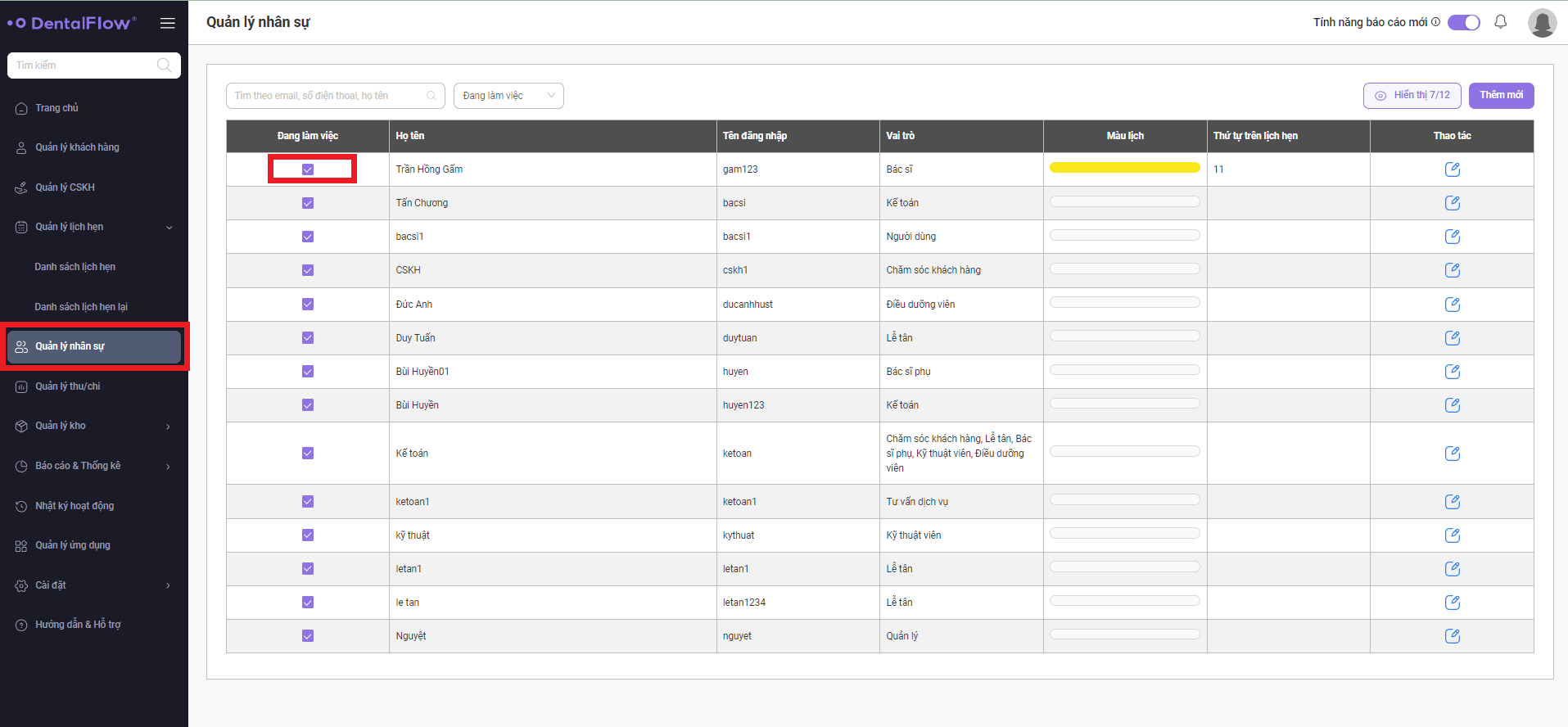Toggle working checkbox for Duy Tuấn
The height and width of the screenshot is (727, 1568).
pyautogui.click(x=308, y=338)
